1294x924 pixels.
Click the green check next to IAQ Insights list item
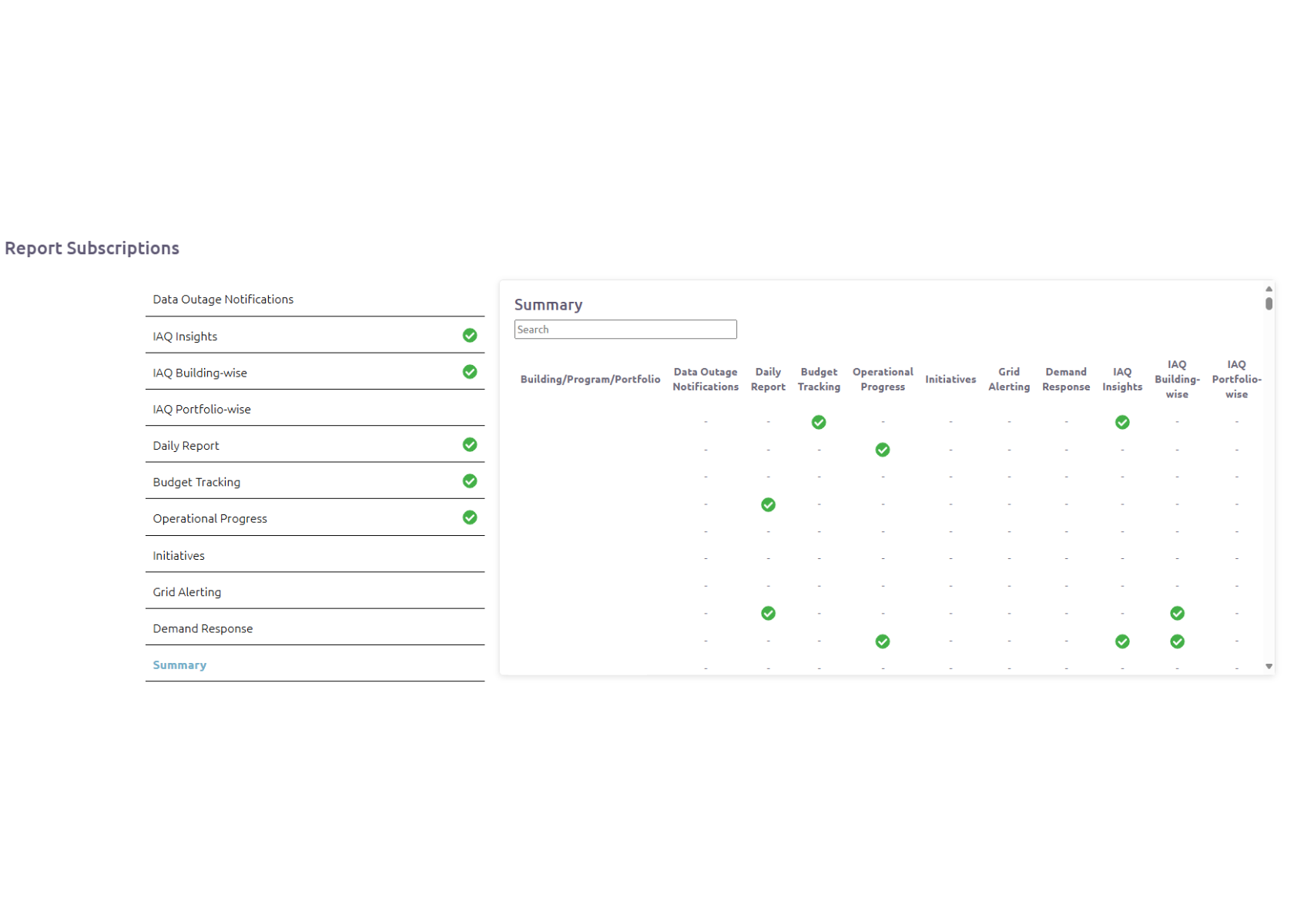coord(470,335)
